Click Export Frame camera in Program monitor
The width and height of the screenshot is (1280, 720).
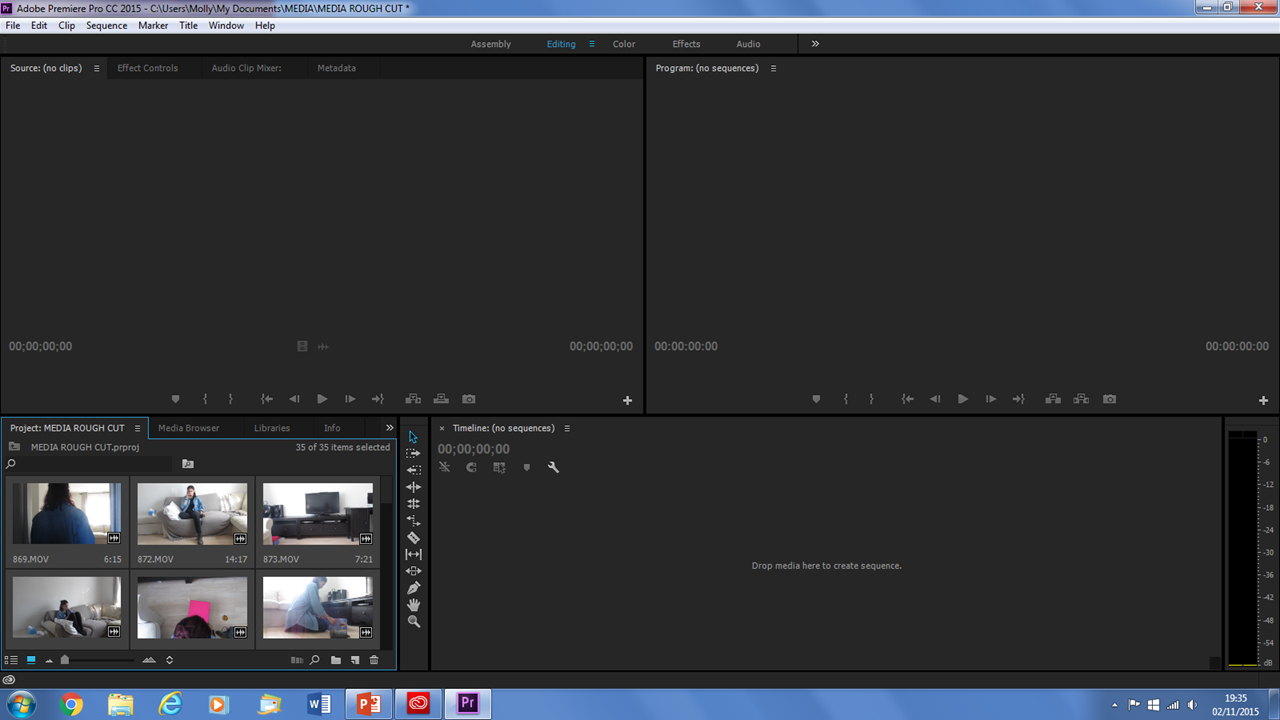pos(1109,399)
